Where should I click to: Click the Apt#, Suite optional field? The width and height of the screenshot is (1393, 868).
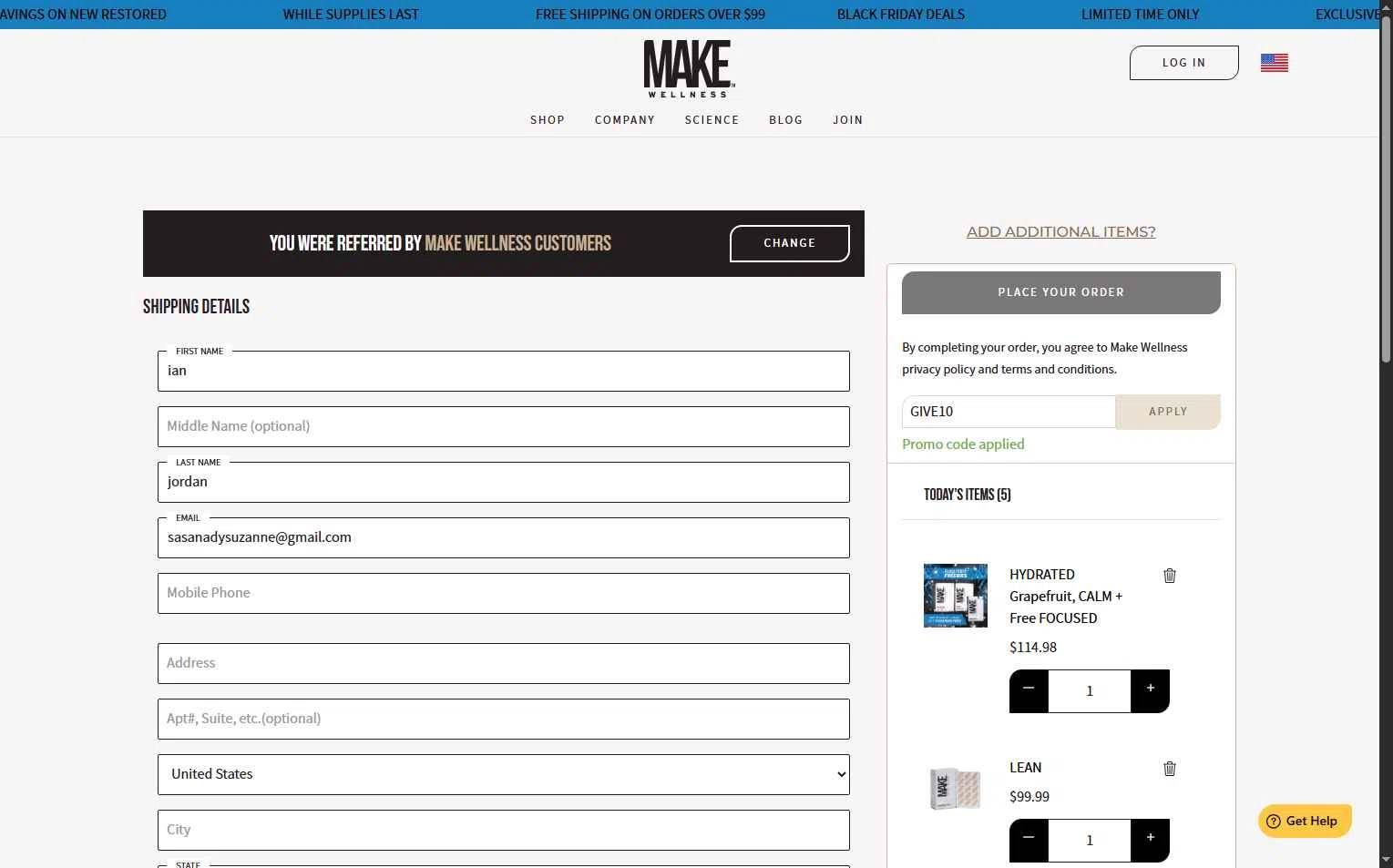[504, 719]
